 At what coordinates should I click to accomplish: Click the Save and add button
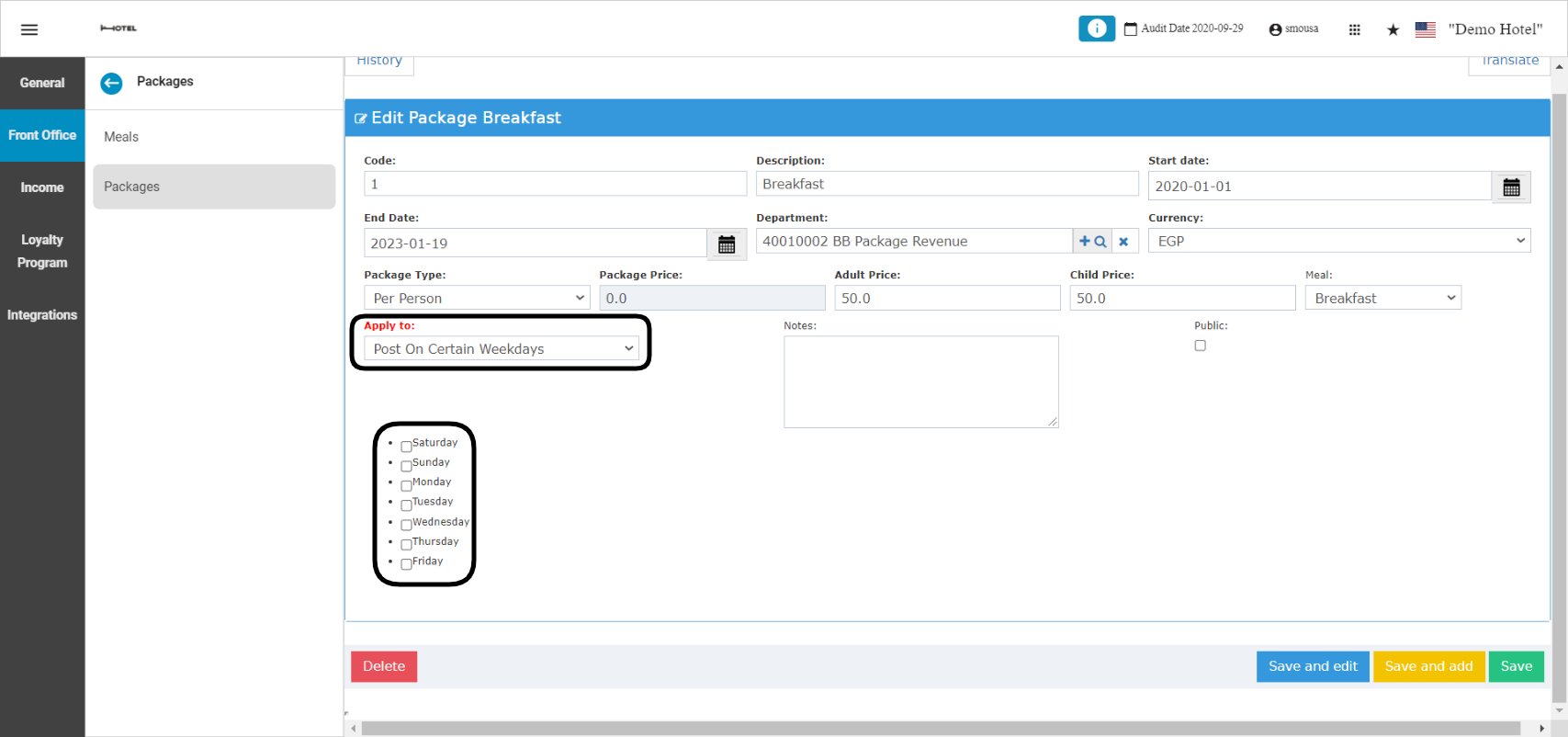(x=1428, y=666)
